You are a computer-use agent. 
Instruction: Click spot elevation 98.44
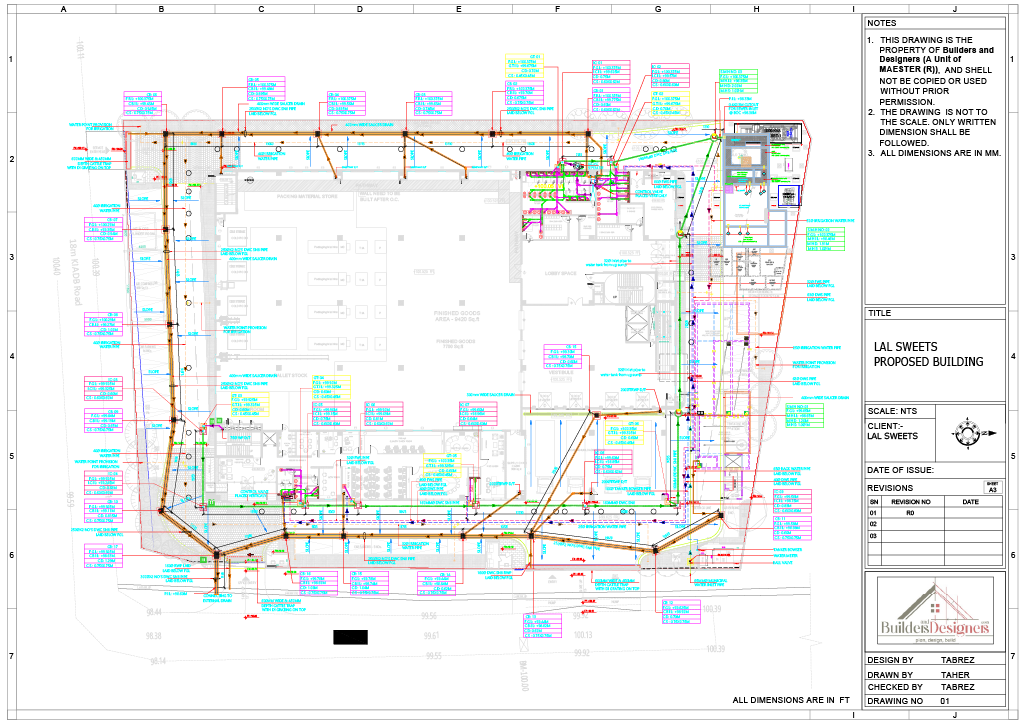click(154, 612)
